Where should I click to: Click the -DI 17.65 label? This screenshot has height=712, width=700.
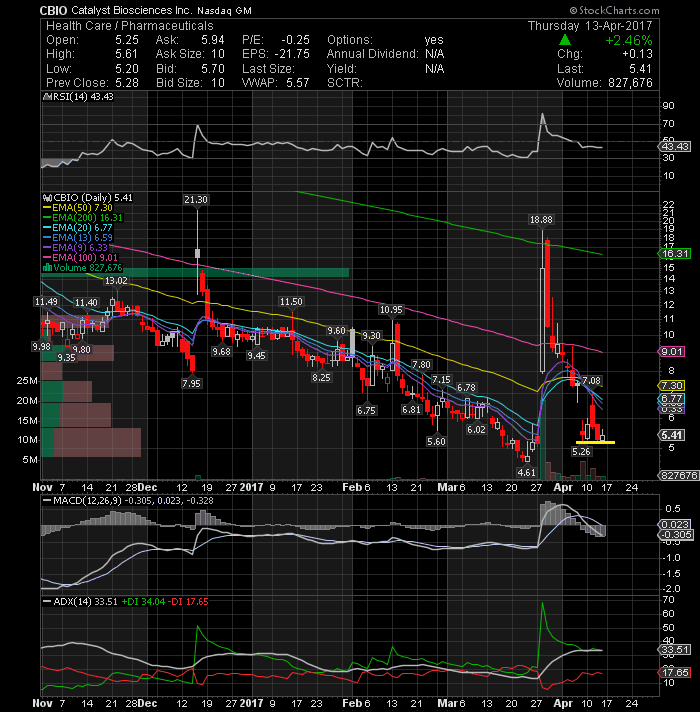click(188, 602)
